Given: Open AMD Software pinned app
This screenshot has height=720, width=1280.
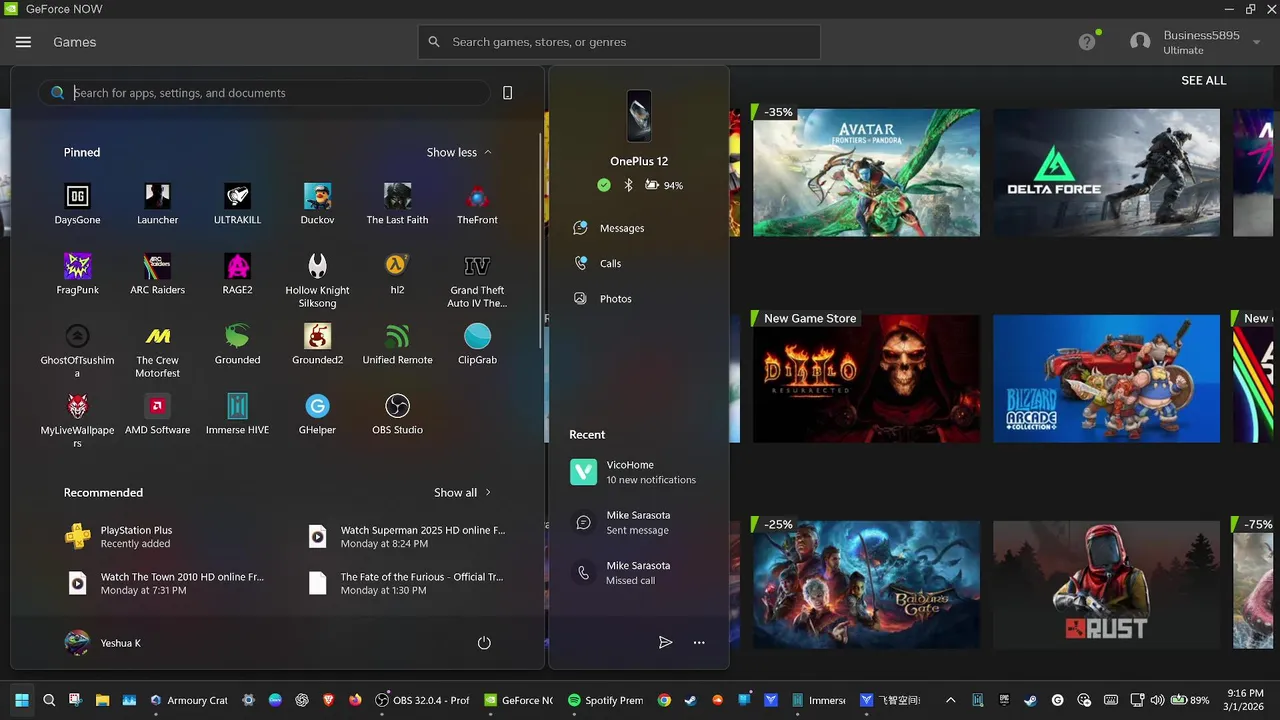Looking at the screenshot, I should pos(157,414).
